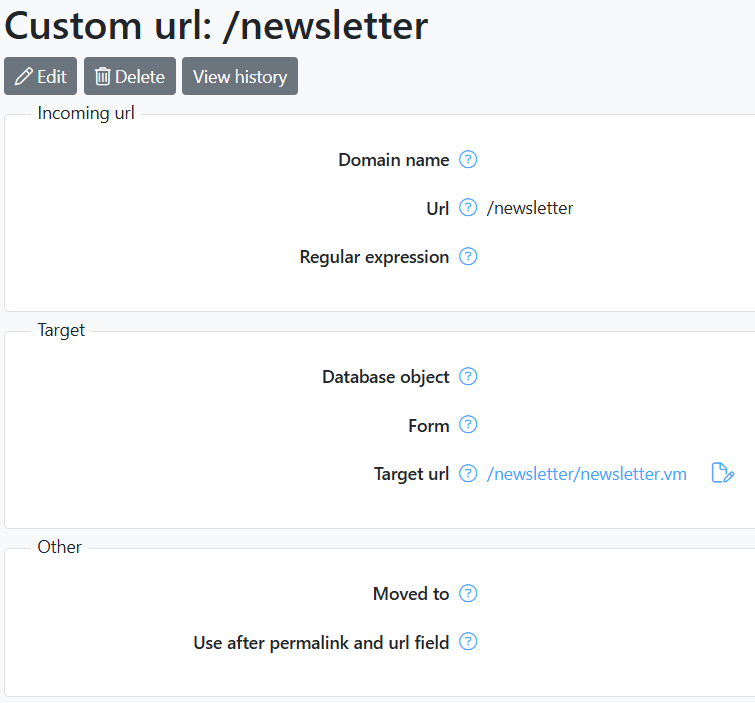Show help for the Target url field
Screen dimensions: 755x703
pos(468,474)
